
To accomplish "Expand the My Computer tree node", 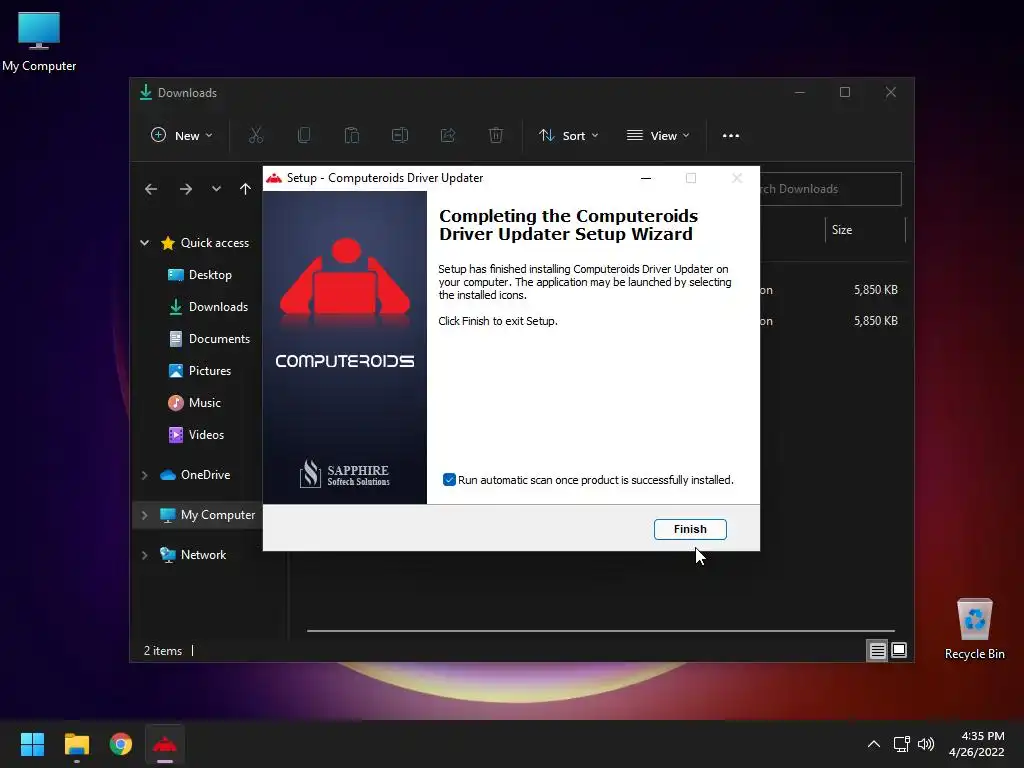I will [x=144, y=515].
